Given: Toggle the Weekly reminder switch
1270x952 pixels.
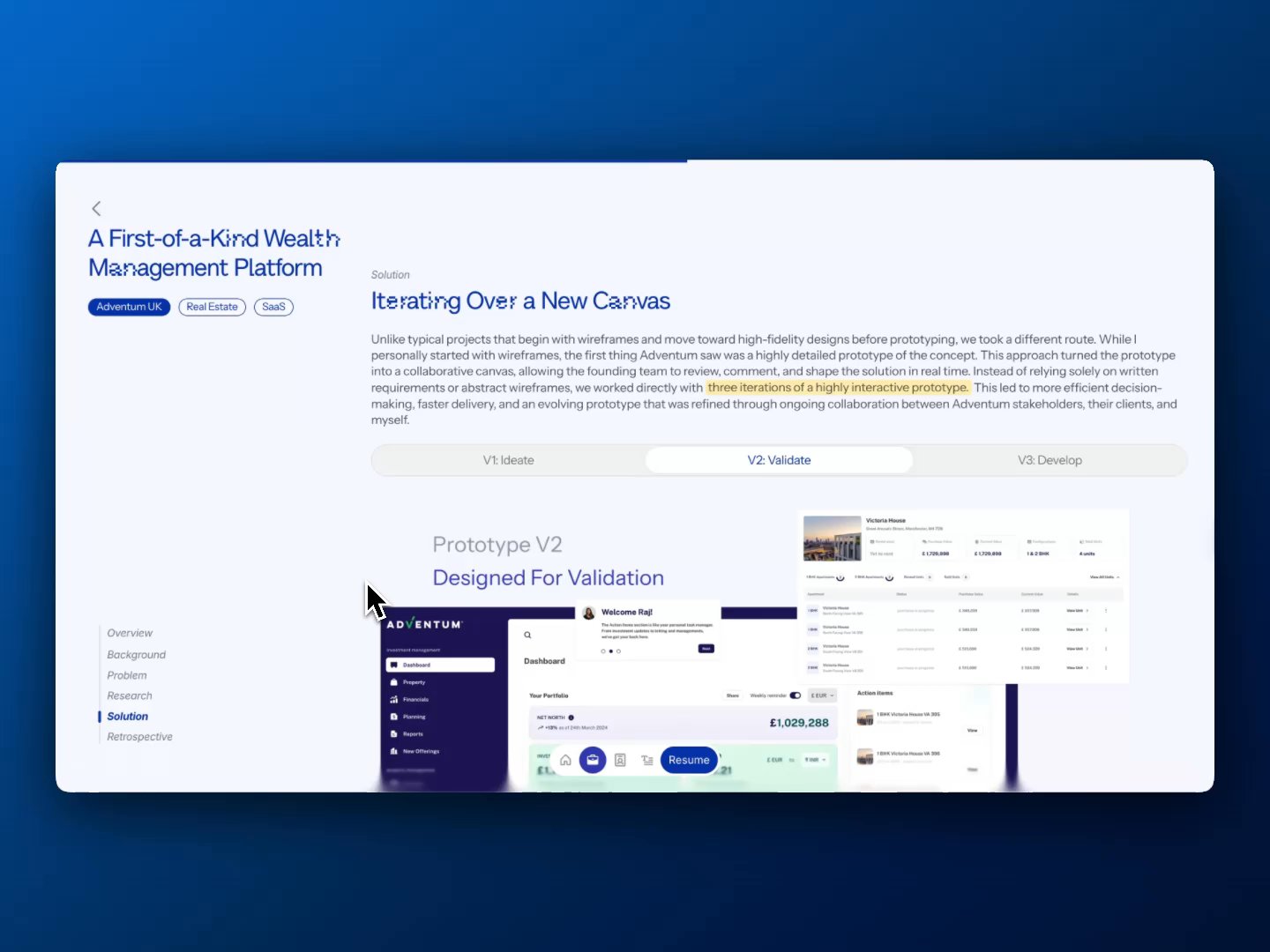Looking at the screenshot, I should click(x=795, y=695).
